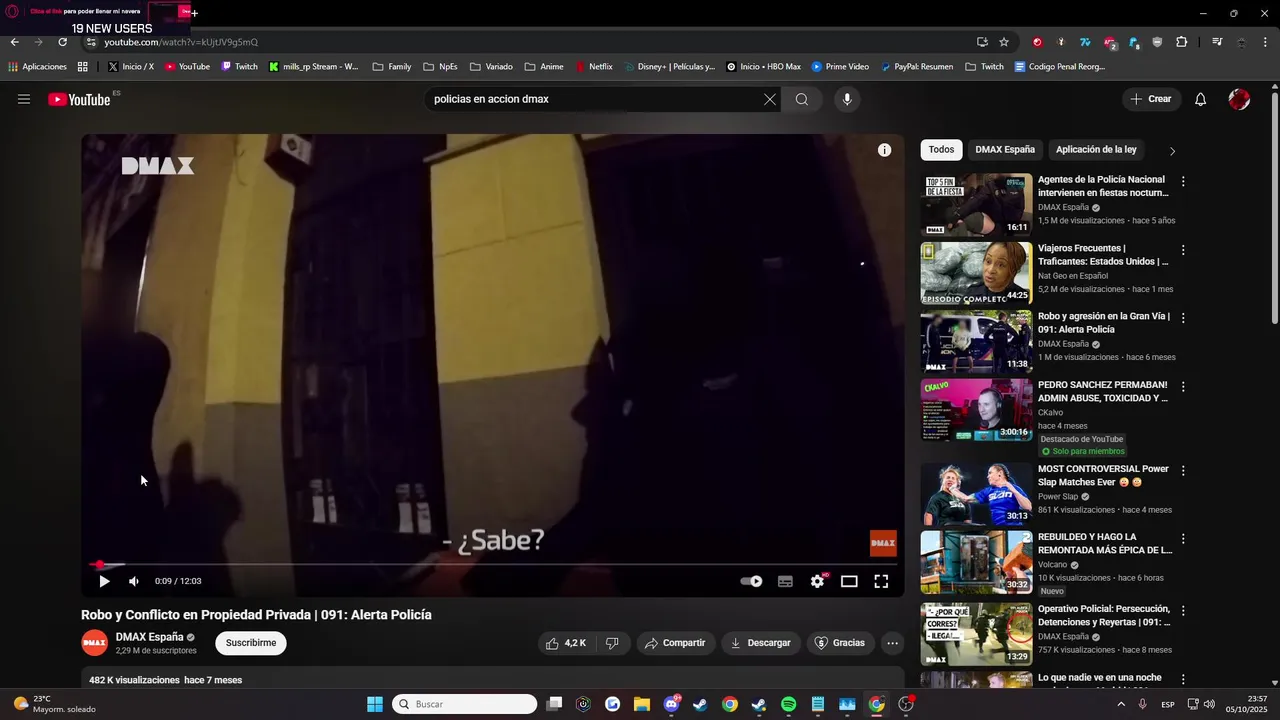1280x720 pixels.
Task: Open DMAX España channel avatar
Action: coord(95,643)
